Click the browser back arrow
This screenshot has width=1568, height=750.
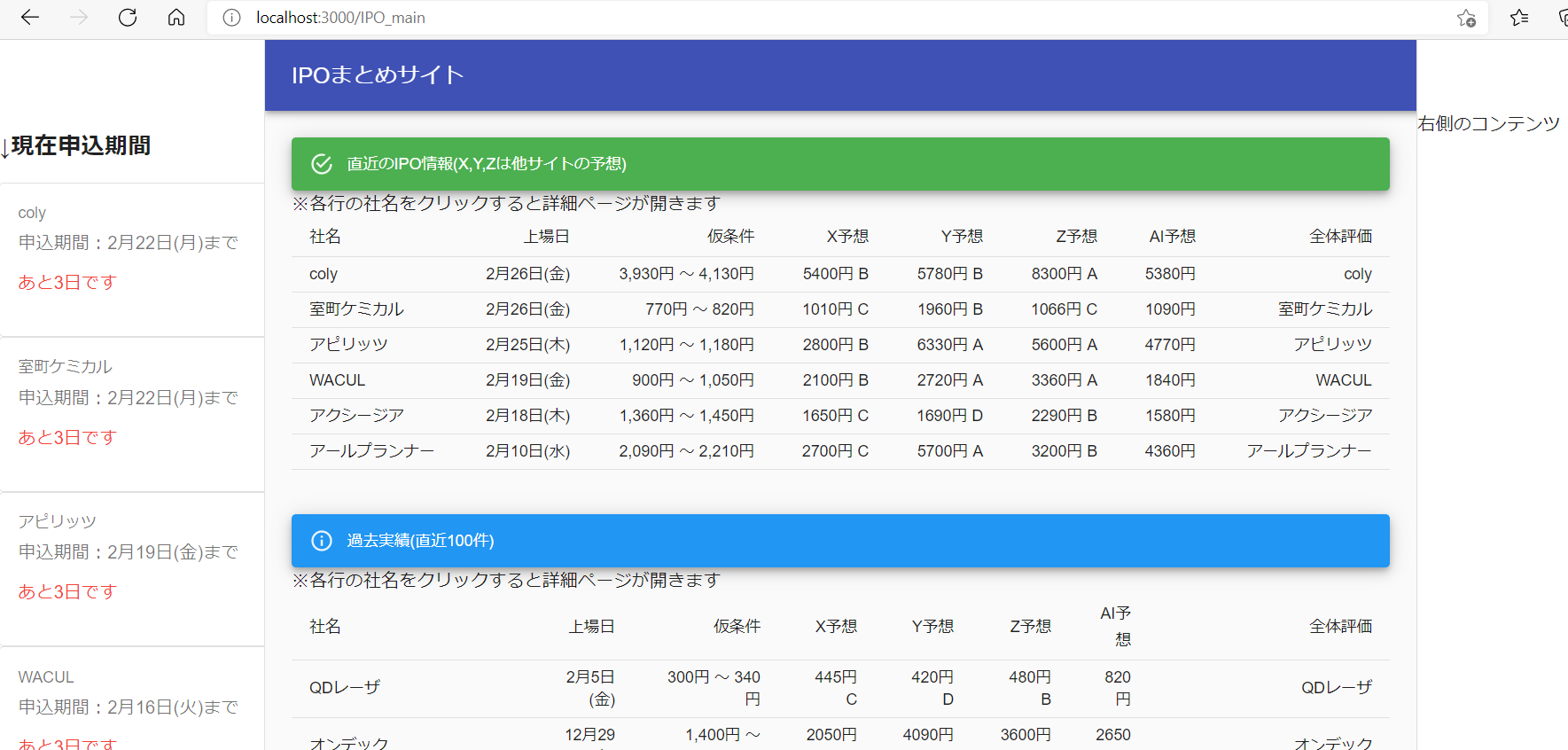click(30, 18)
